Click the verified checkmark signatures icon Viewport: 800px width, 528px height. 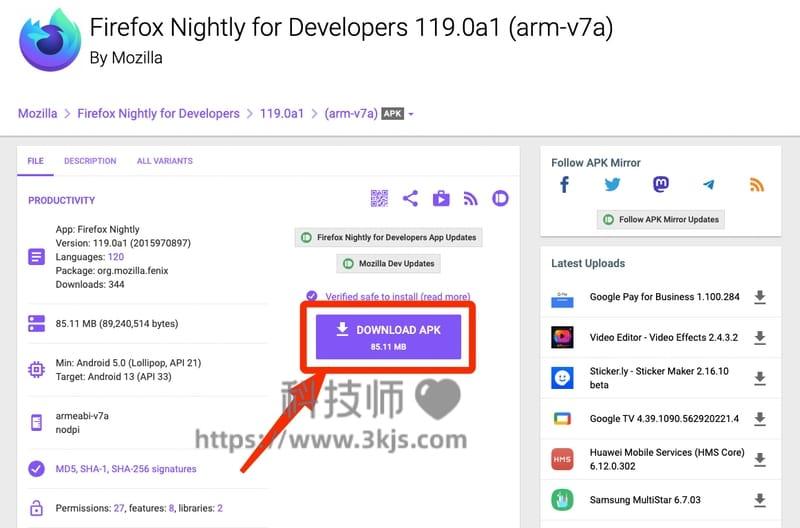coord(36,469)
